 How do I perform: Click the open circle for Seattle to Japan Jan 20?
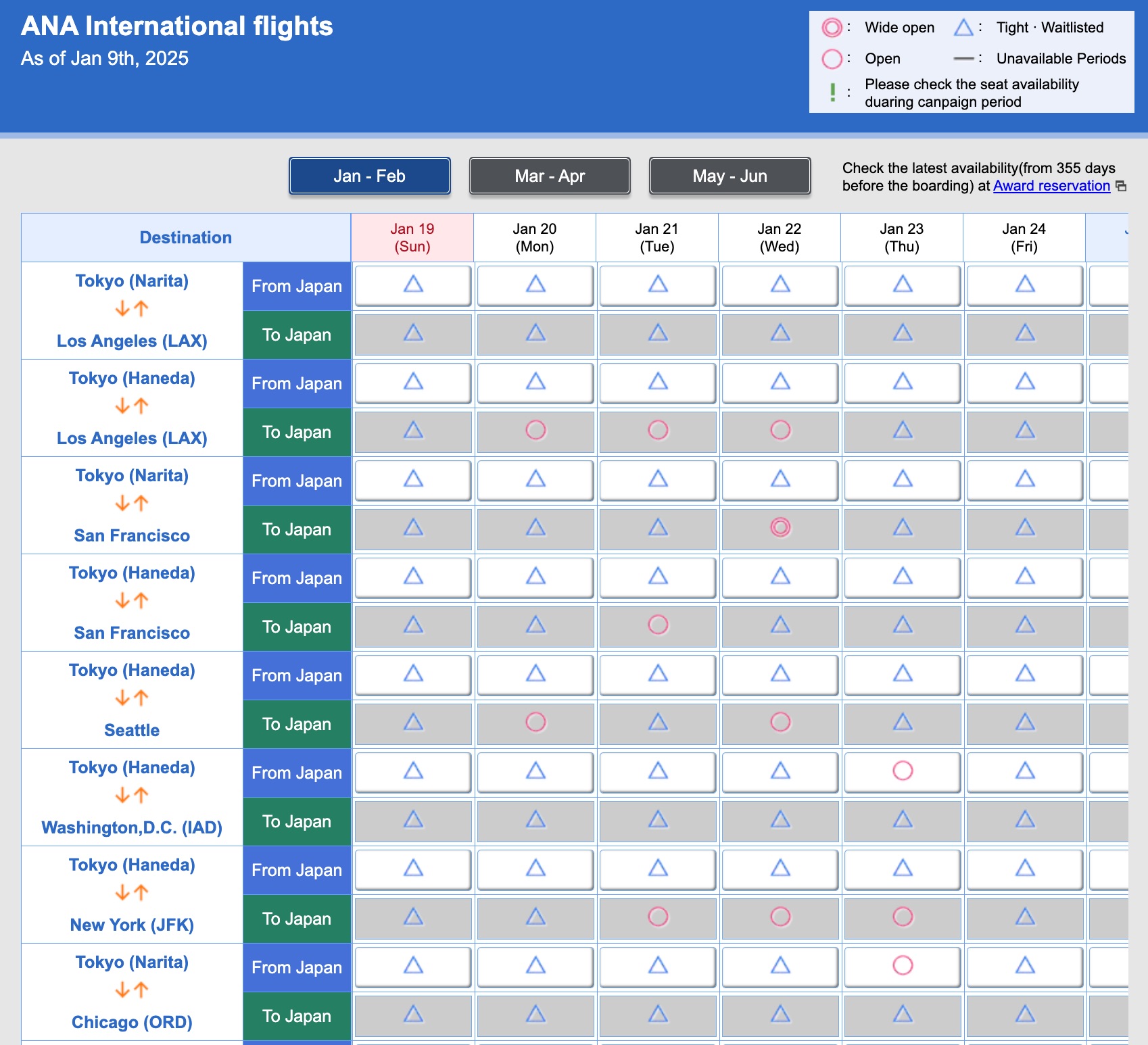click(535, 723)
